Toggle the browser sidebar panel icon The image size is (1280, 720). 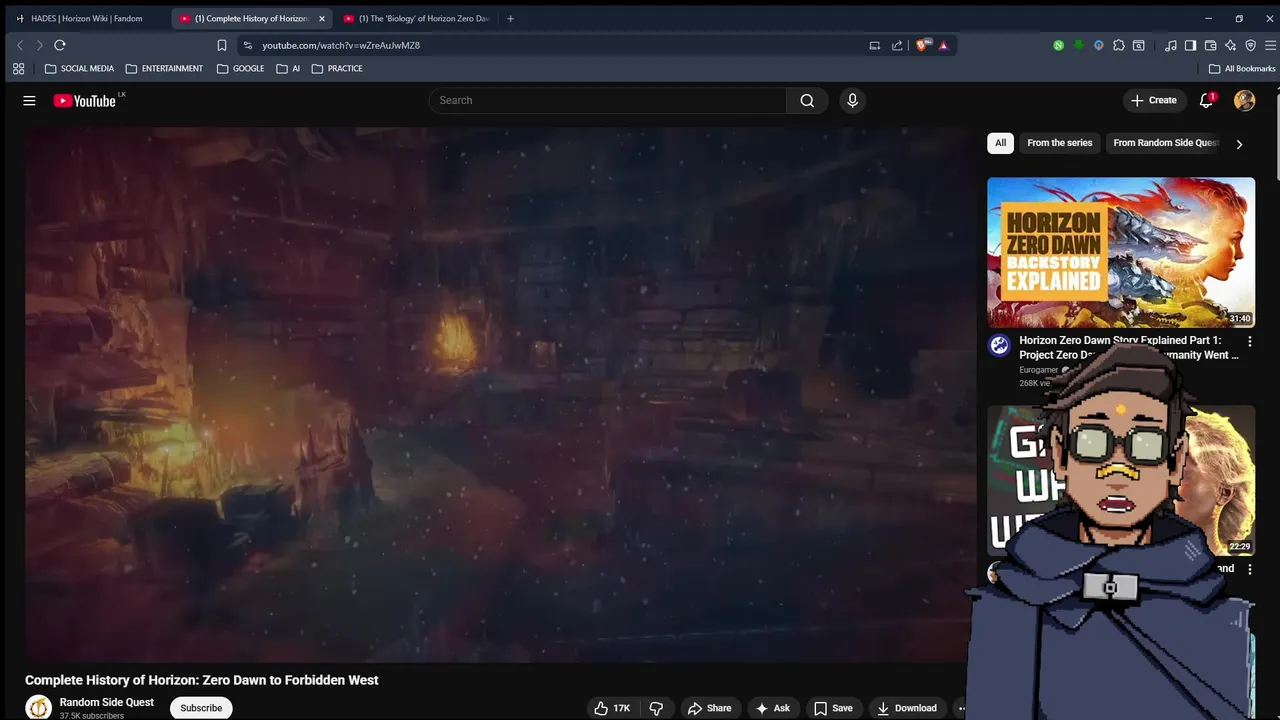click(x=1190, y=45)
